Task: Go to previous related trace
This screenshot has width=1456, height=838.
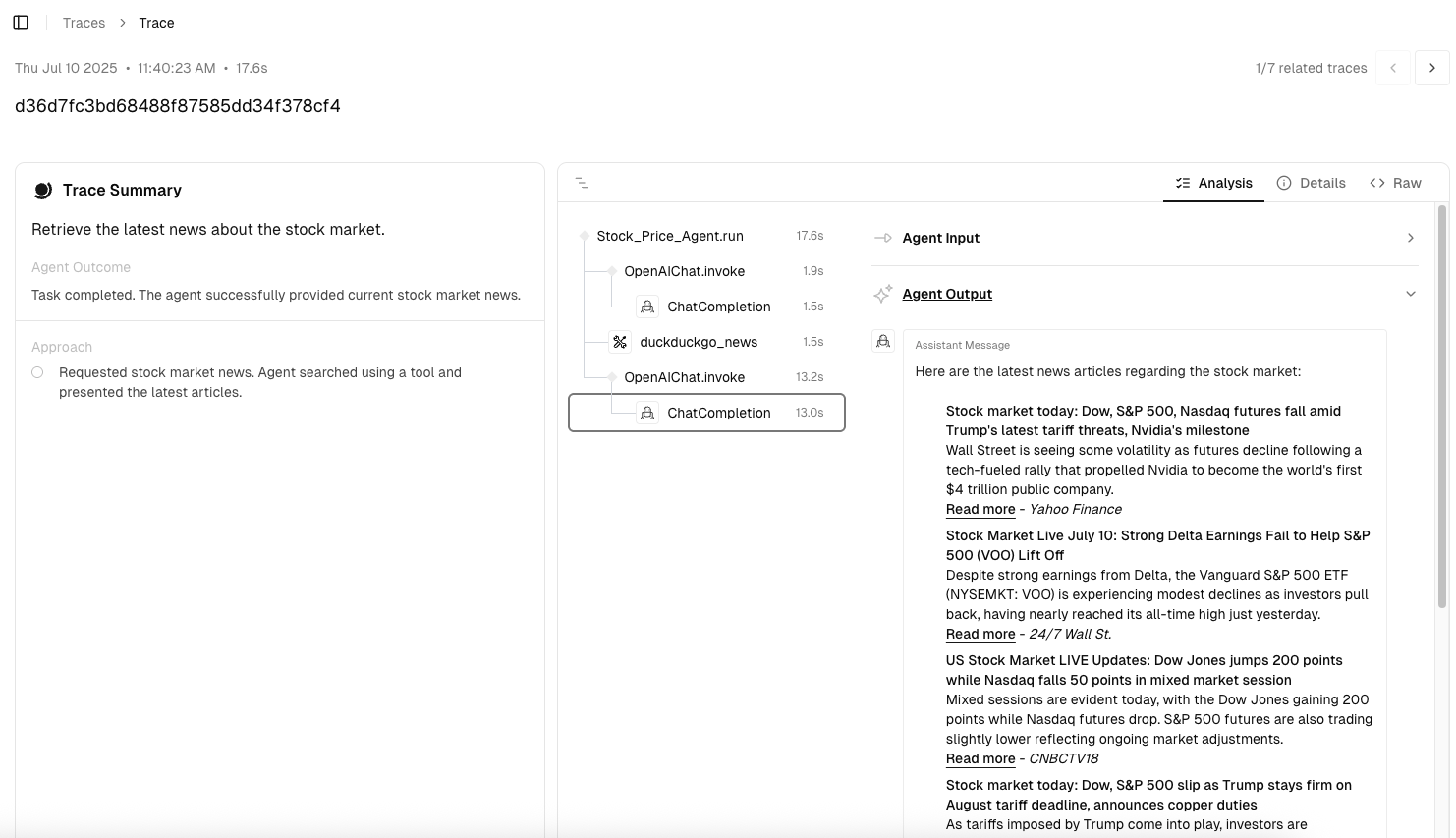Action: pyautogui.click(x=1393, y=68)
